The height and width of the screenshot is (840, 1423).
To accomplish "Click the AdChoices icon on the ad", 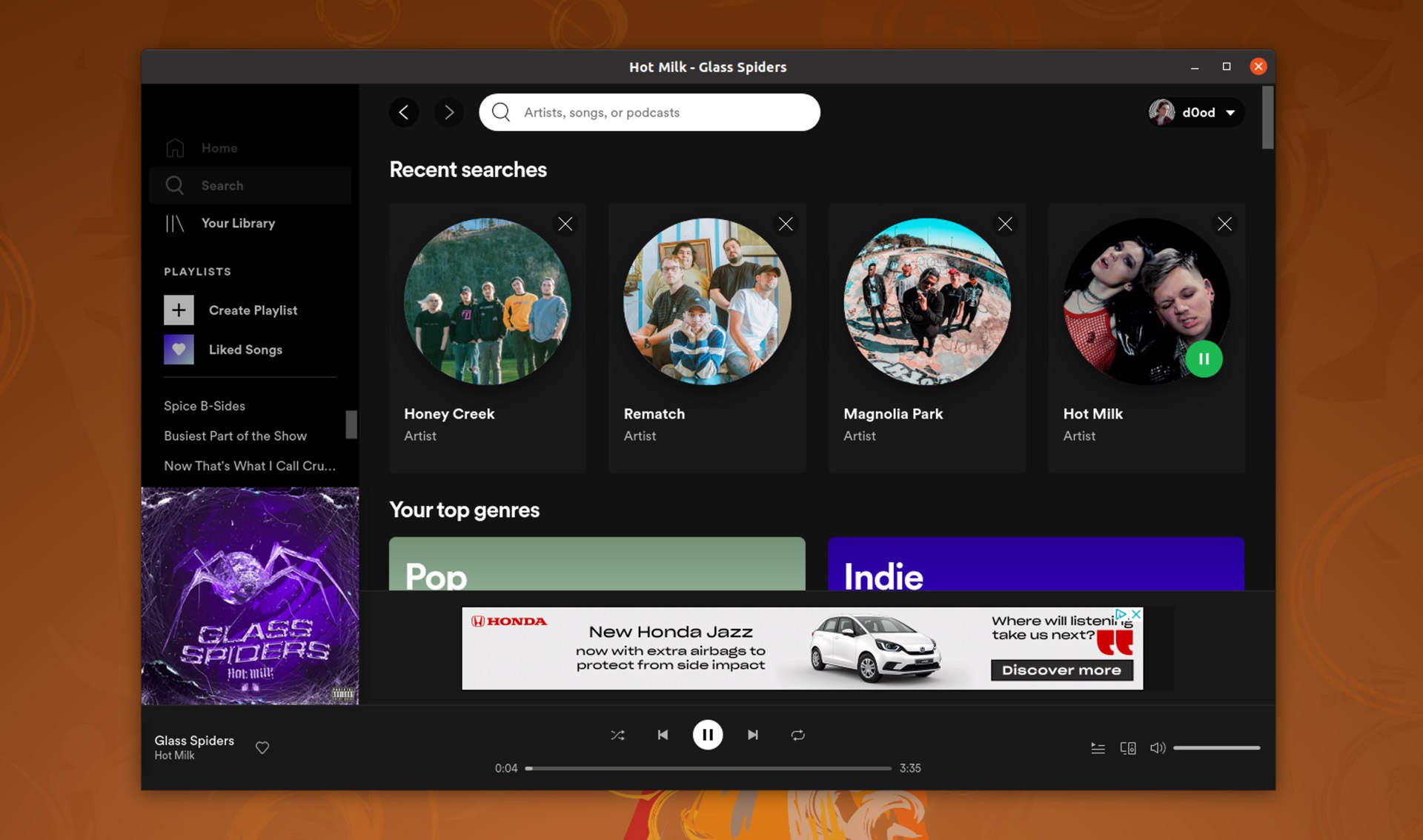I will pyautogui.click(x=1121, y=614).
